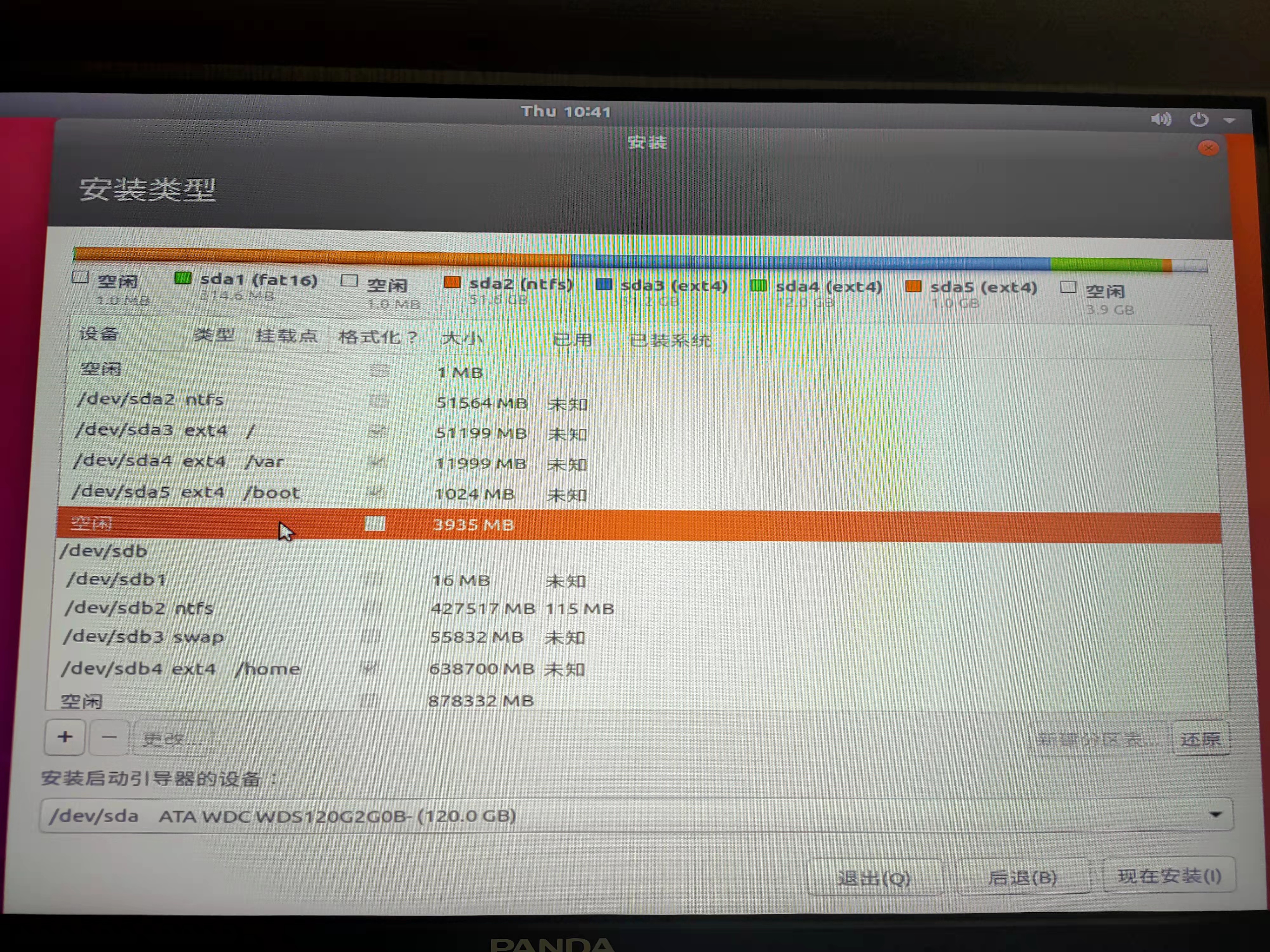Expand system menu arrow in top bar
1270x952 pixels.
click(x=1229, y=121)
